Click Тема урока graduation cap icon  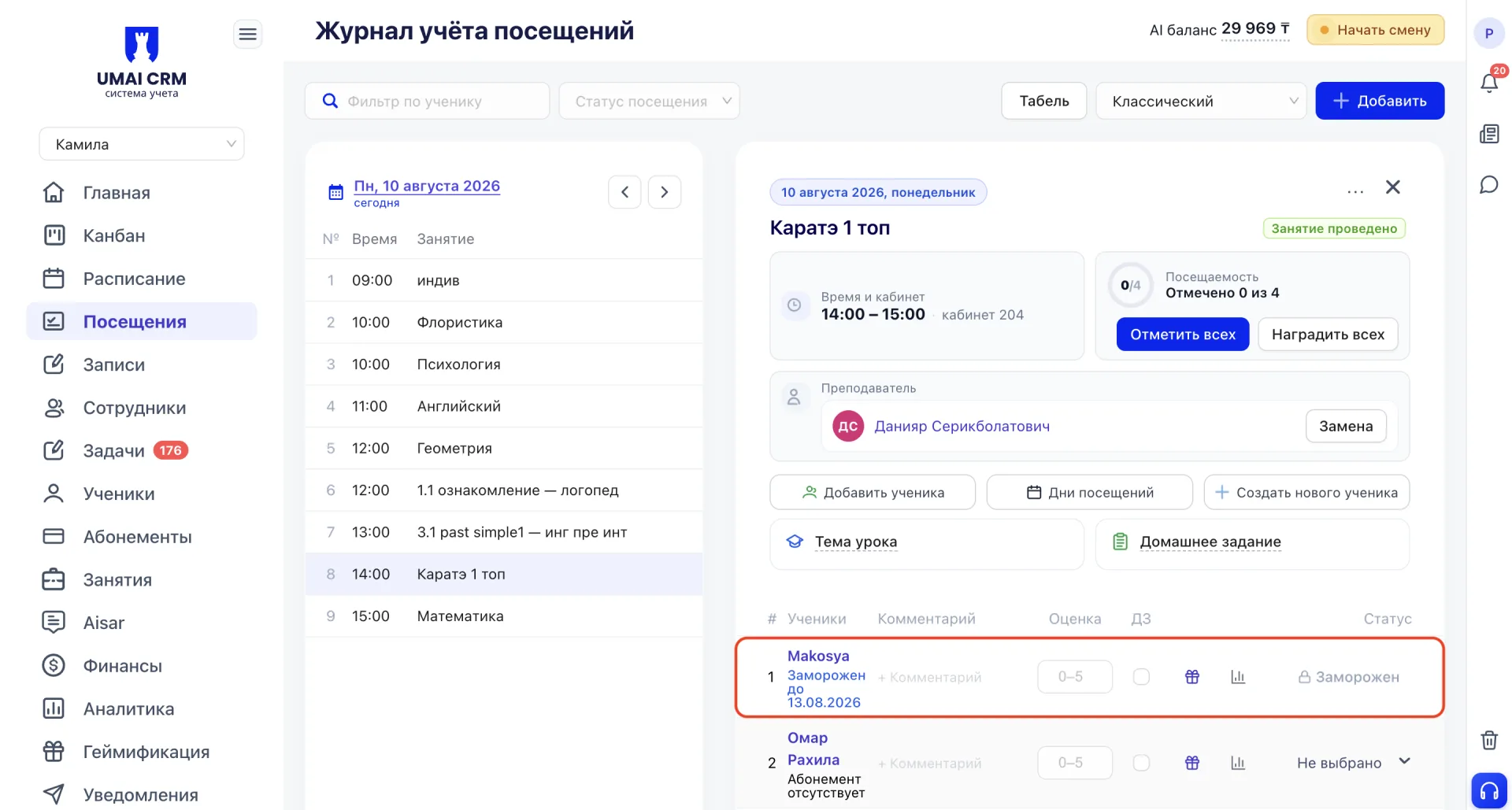pos(795,542)
